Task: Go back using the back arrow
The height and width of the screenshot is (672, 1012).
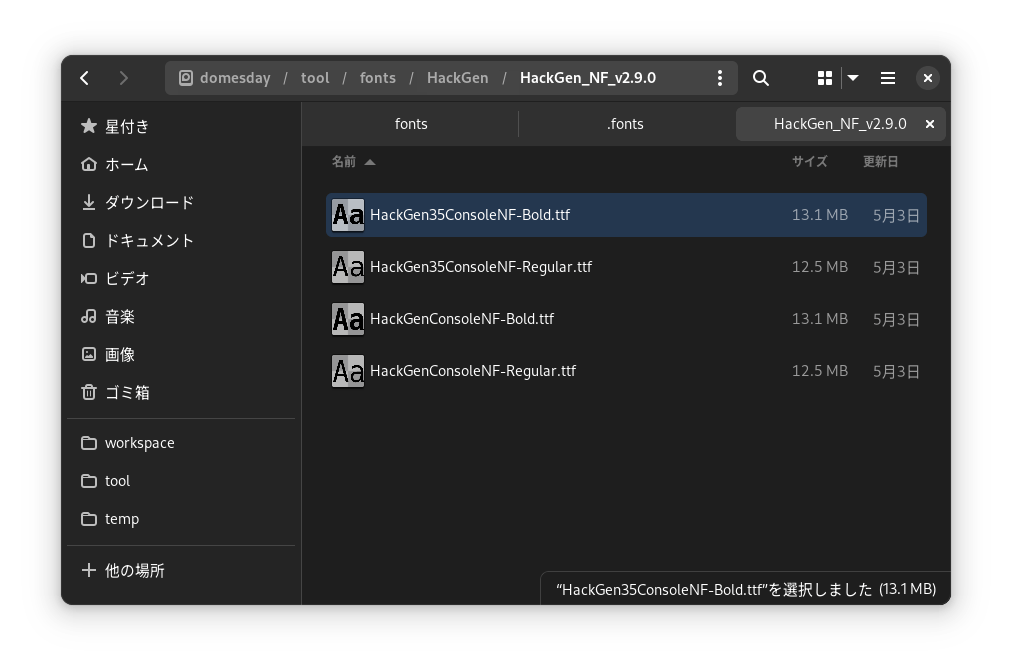Action: click(85, 78)
